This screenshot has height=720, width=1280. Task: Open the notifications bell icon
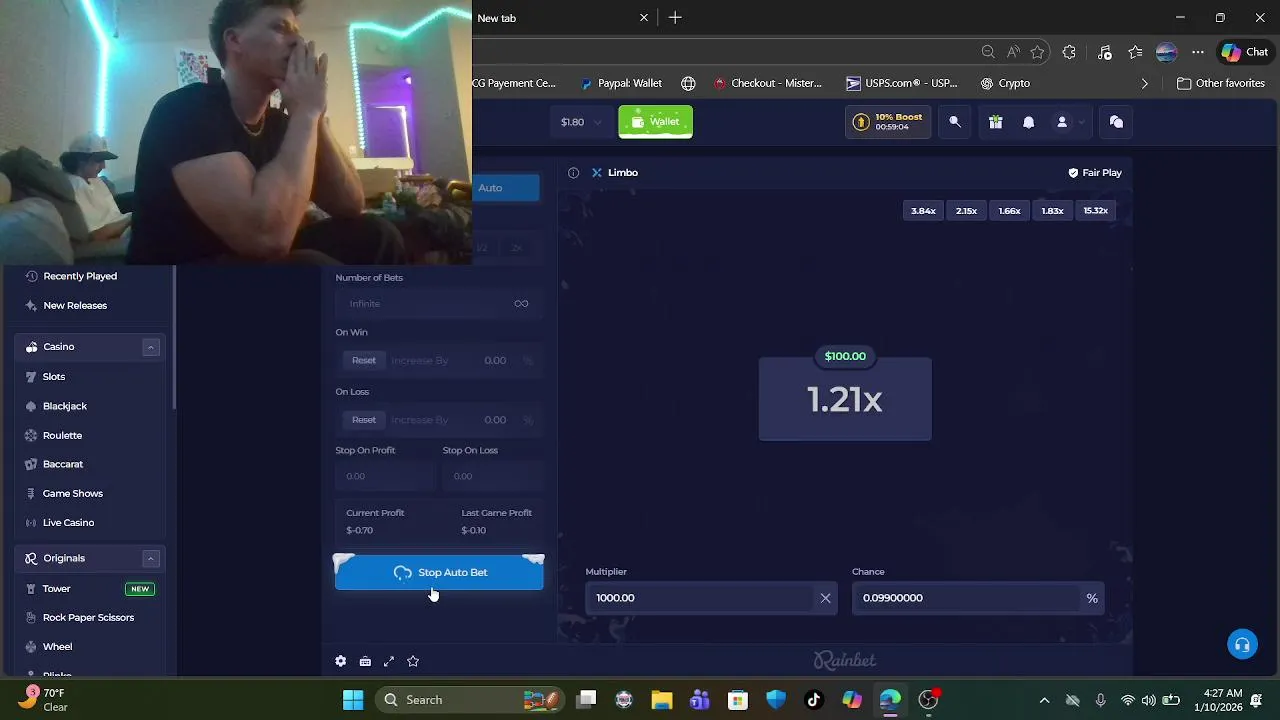(x=1028, y=122)
